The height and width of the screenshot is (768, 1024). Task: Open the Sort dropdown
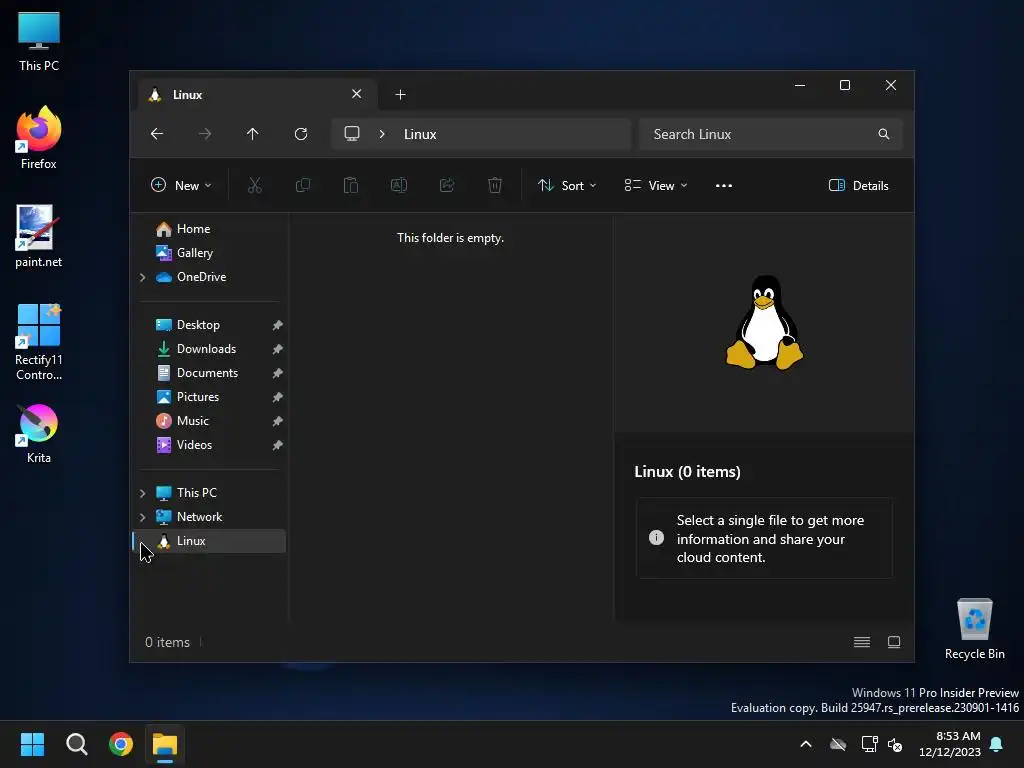(567, 185)
